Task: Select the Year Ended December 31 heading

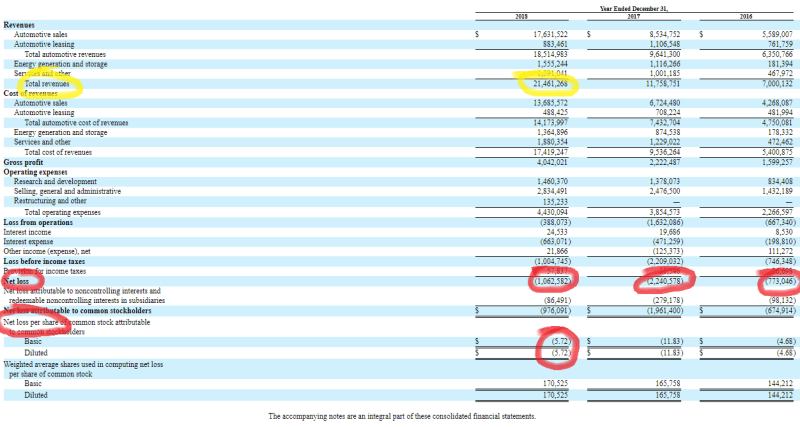Action: click(x=634, y=8)
